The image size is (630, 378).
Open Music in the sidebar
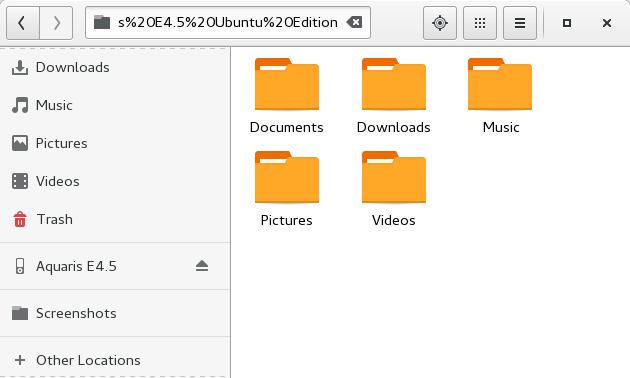(x=115, y=105)
